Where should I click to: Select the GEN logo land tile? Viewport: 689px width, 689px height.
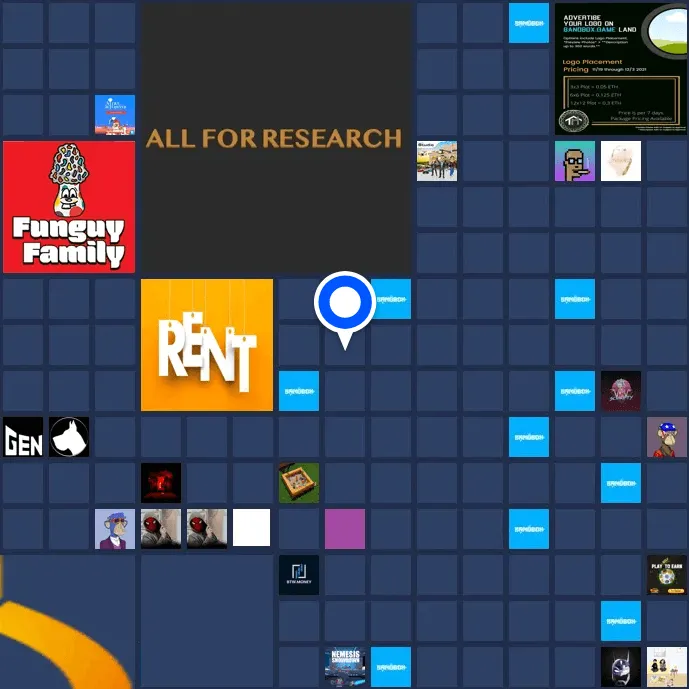click(x=23, y=437)
